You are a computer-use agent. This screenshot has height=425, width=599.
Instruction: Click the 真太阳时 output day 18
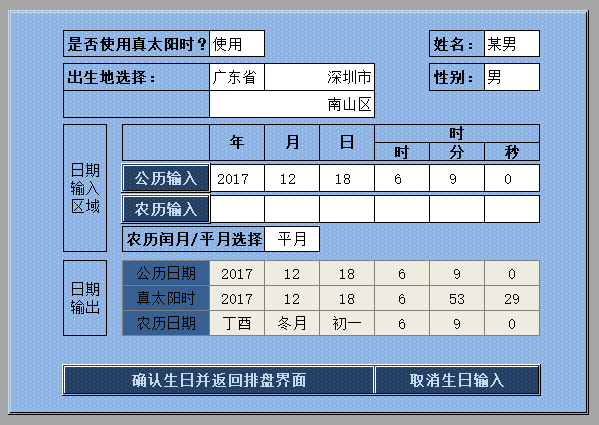tap(347, 298)
